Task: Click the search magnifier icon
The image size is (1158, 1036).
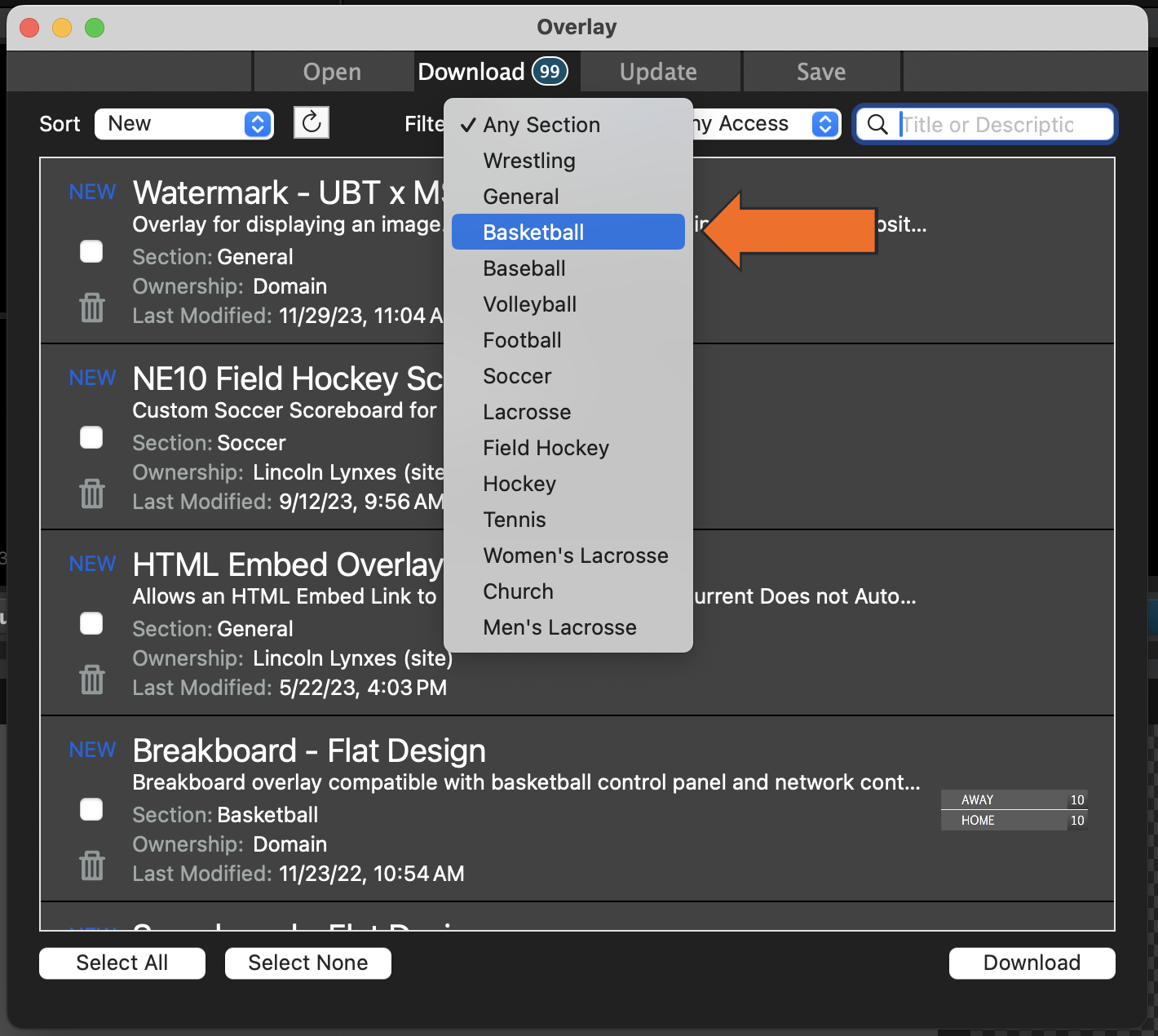Action: tap(877, 124)
